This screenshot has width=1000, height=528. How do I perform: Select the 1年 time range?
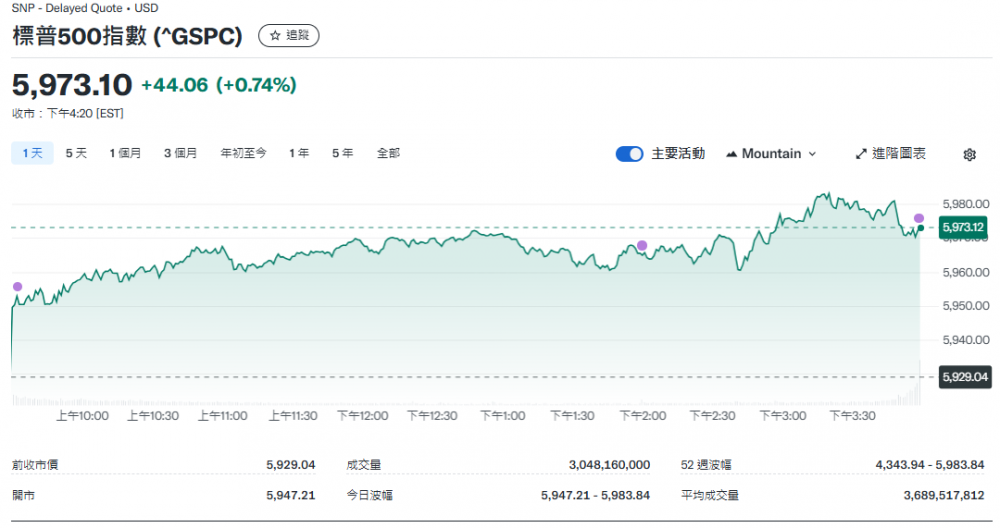[298, 153]
